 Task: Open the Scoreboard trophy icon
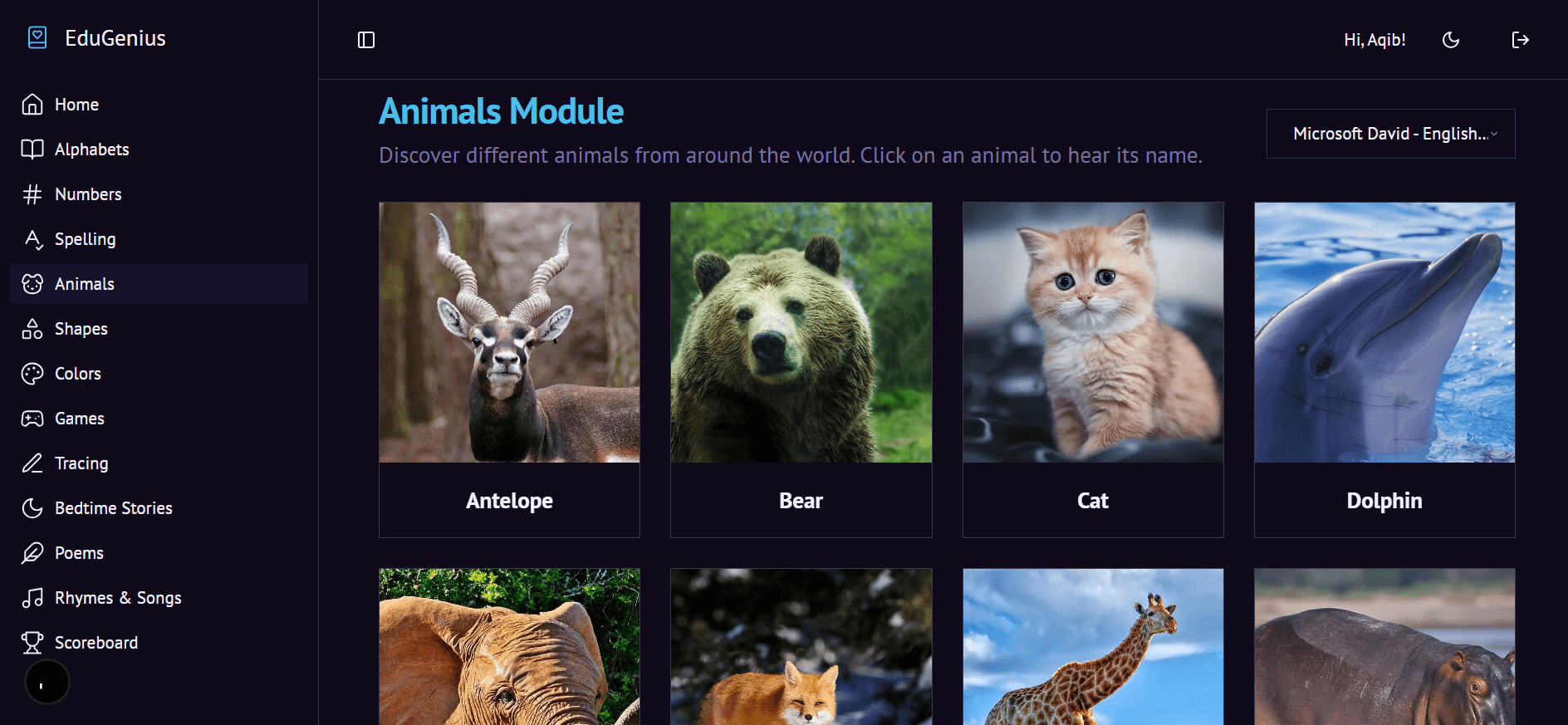point(32,643)
